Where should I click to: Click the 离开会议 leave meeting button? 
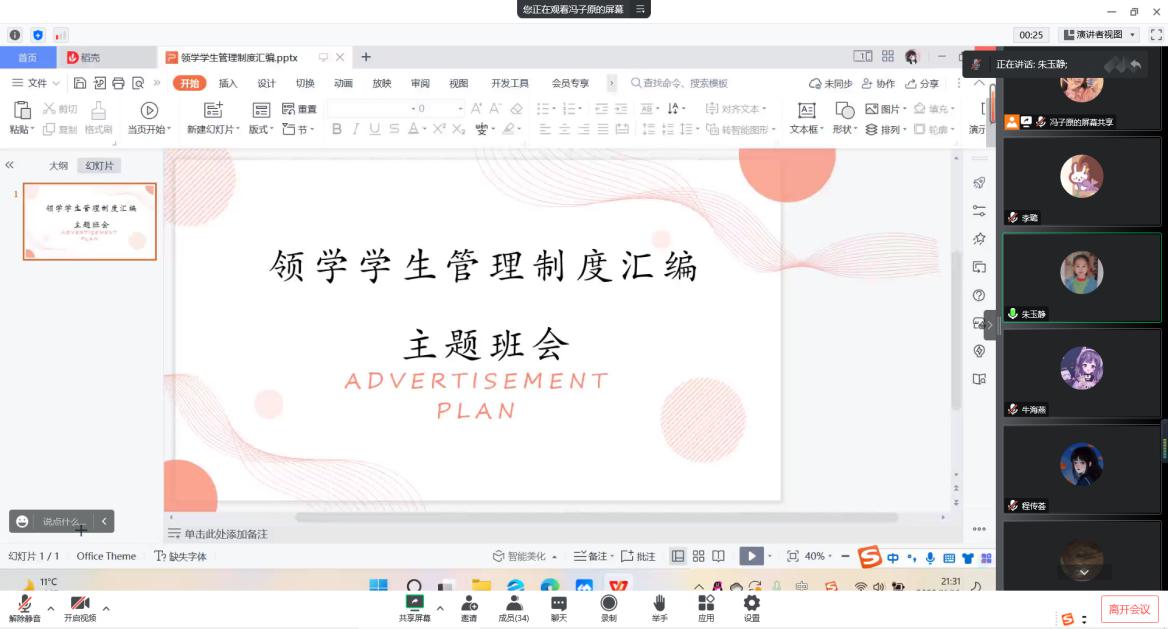[x=1130, y=609]
